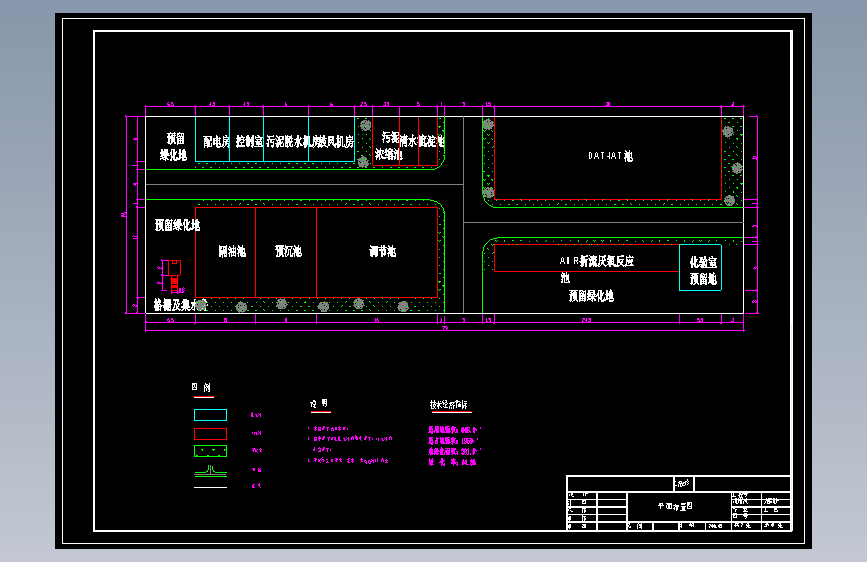Click the ABR折流厌氧反应 label
The height and width of the screenshot is (562, 867).
click(x=597, y=261)
